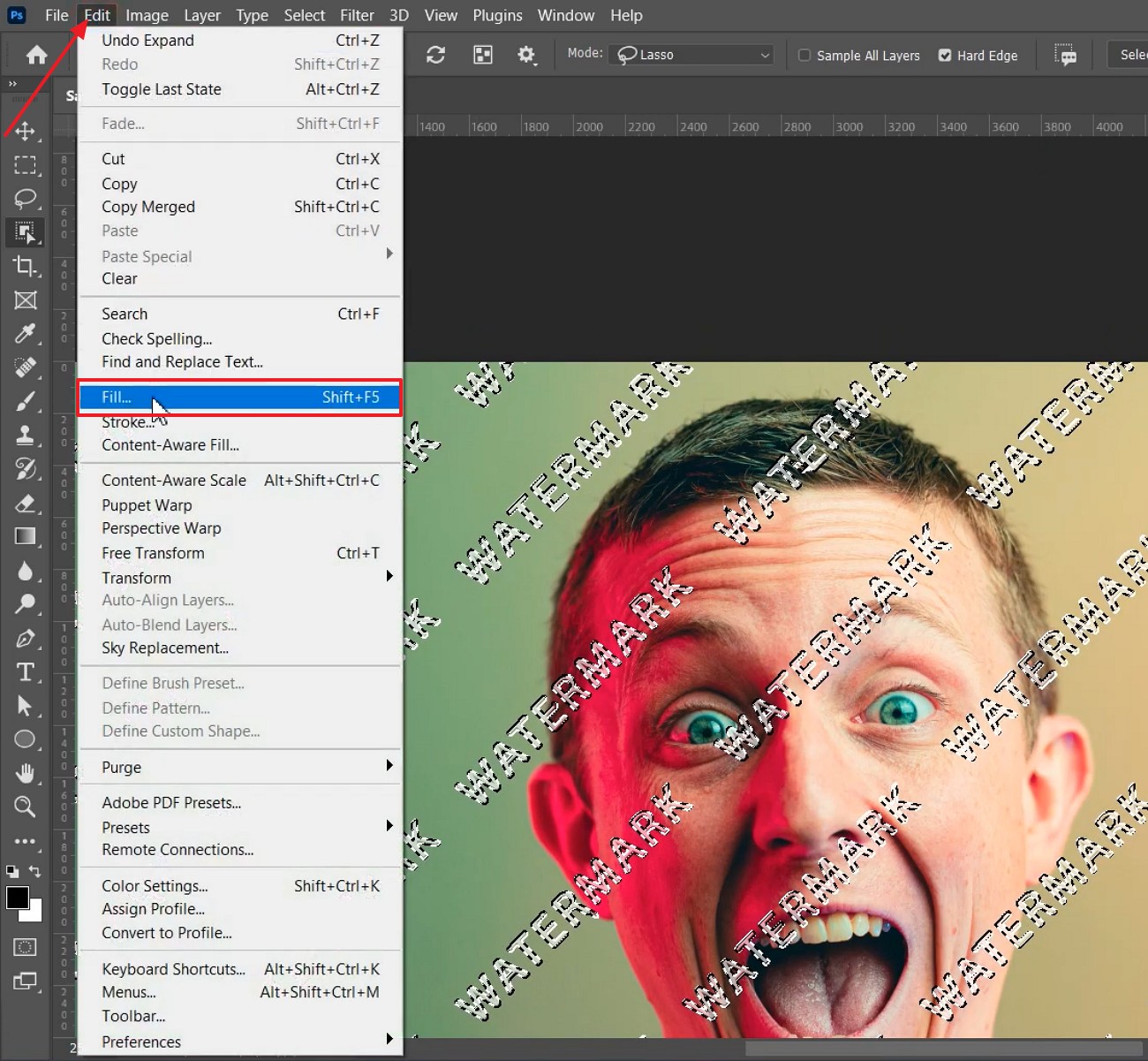Select the Eraser tool

pos(25,504)
